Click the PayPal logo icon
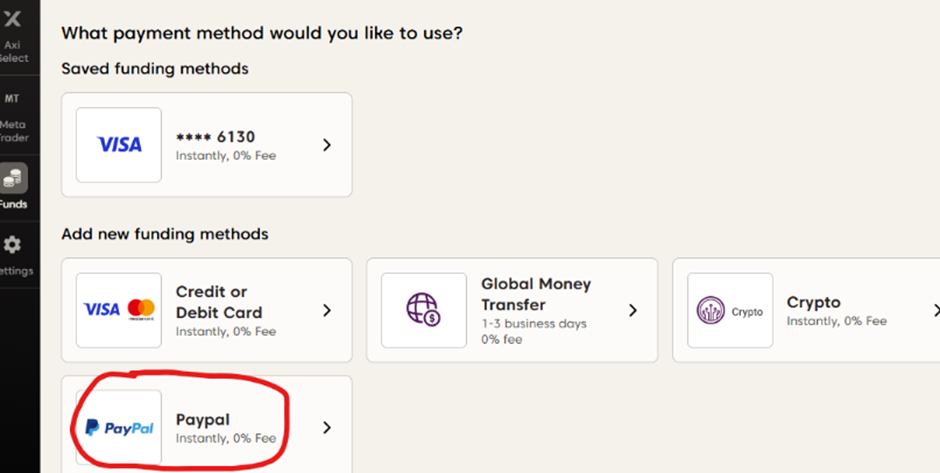Viewport: 940px width, 473px height. click(119, 428)
